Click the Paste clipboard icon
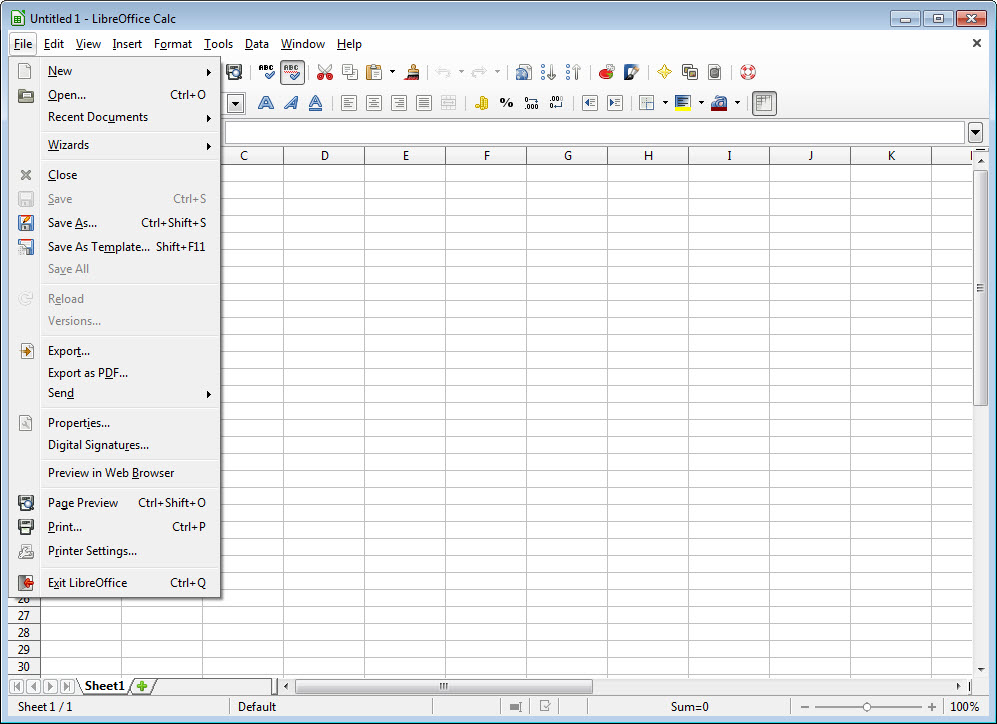The height and width of the screenshot is (724, 997). 374,72
